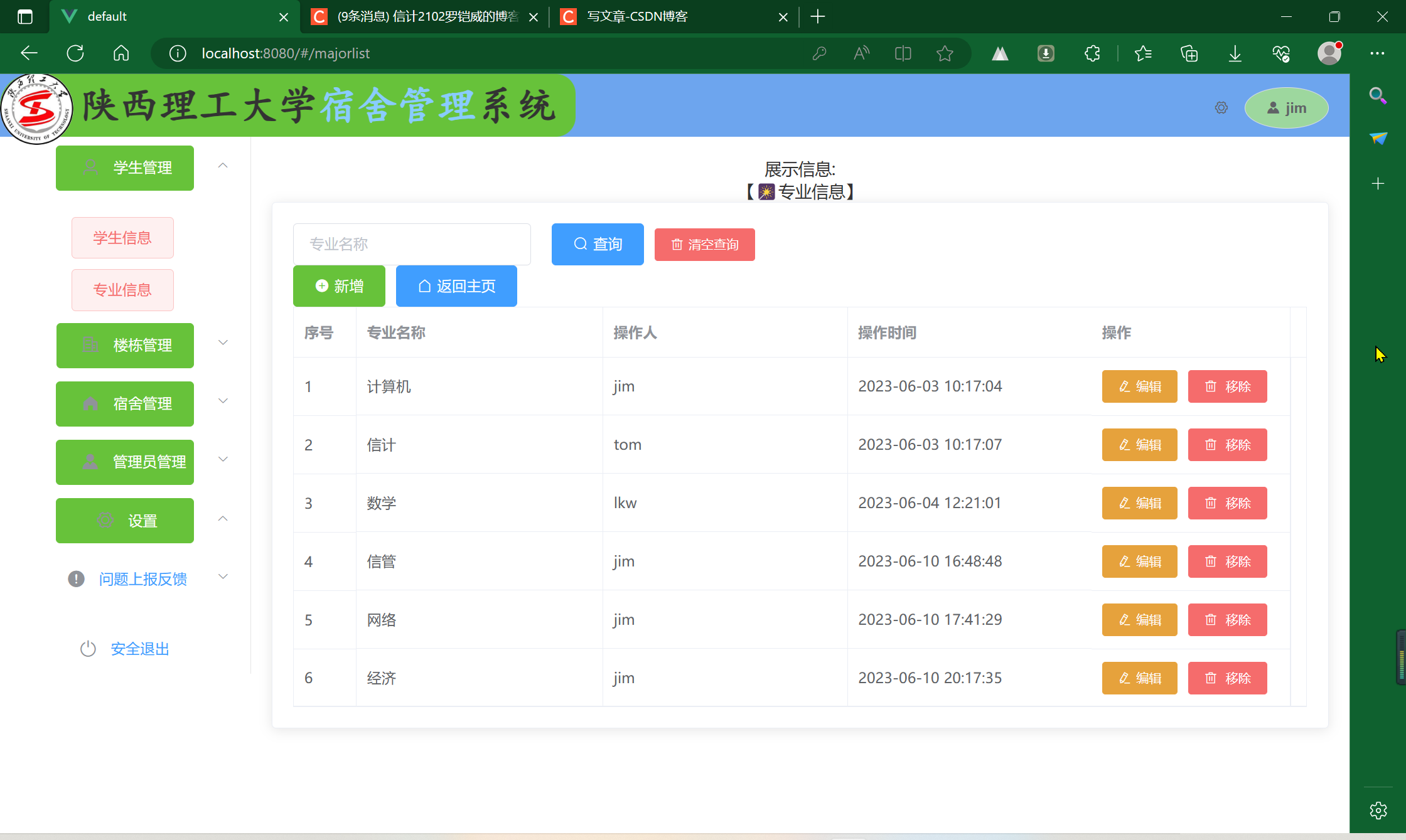Open tab actions menu icon
This screenshot has height=840, width=1406.
click(x=24, y=17)
